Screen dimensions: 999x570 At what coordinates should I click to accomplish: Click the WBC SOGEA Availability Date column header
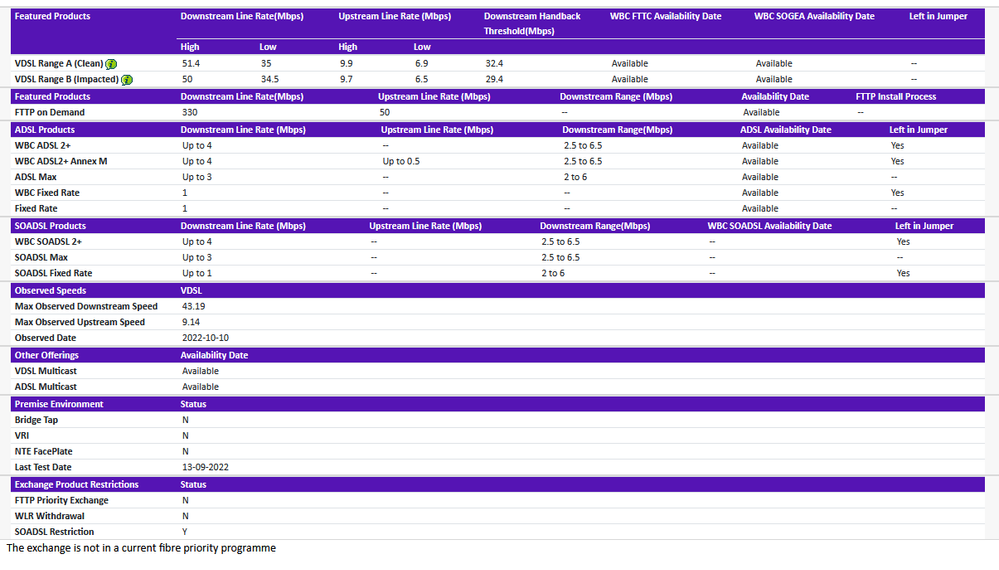(814, 17)
